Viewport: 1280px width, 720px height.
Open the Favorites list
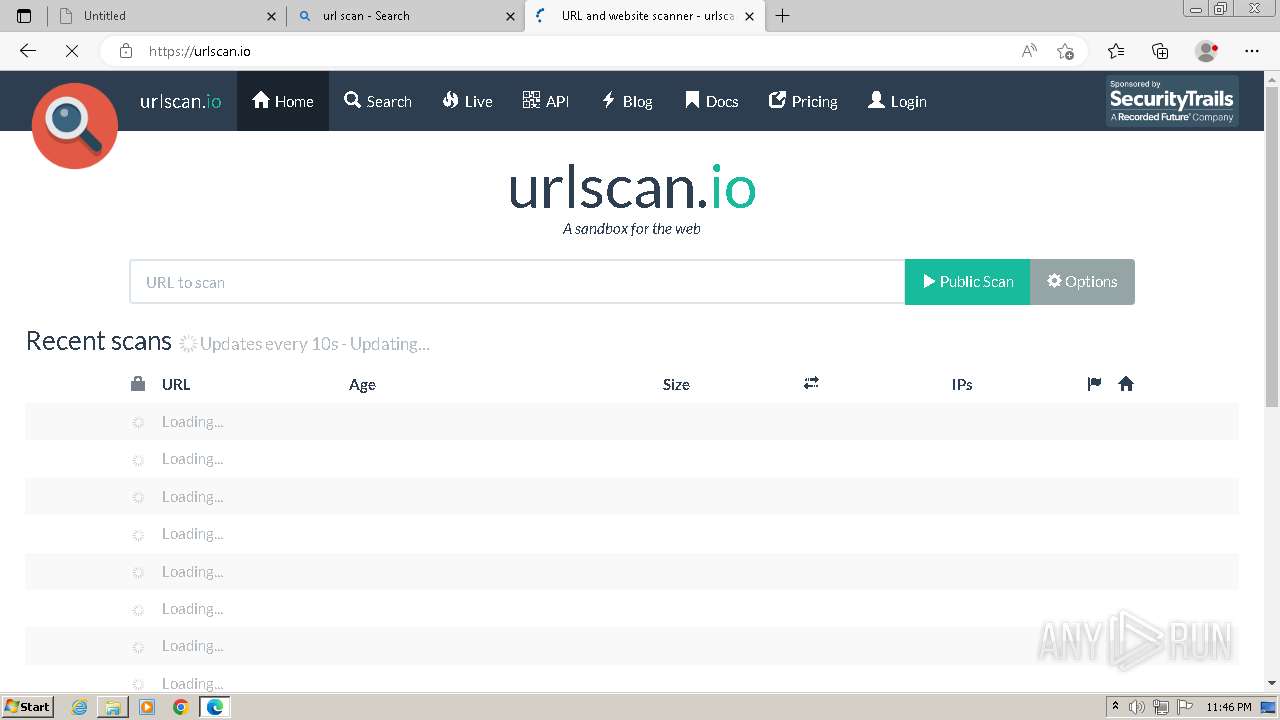pyautogui.click(x=1116, y=51)
